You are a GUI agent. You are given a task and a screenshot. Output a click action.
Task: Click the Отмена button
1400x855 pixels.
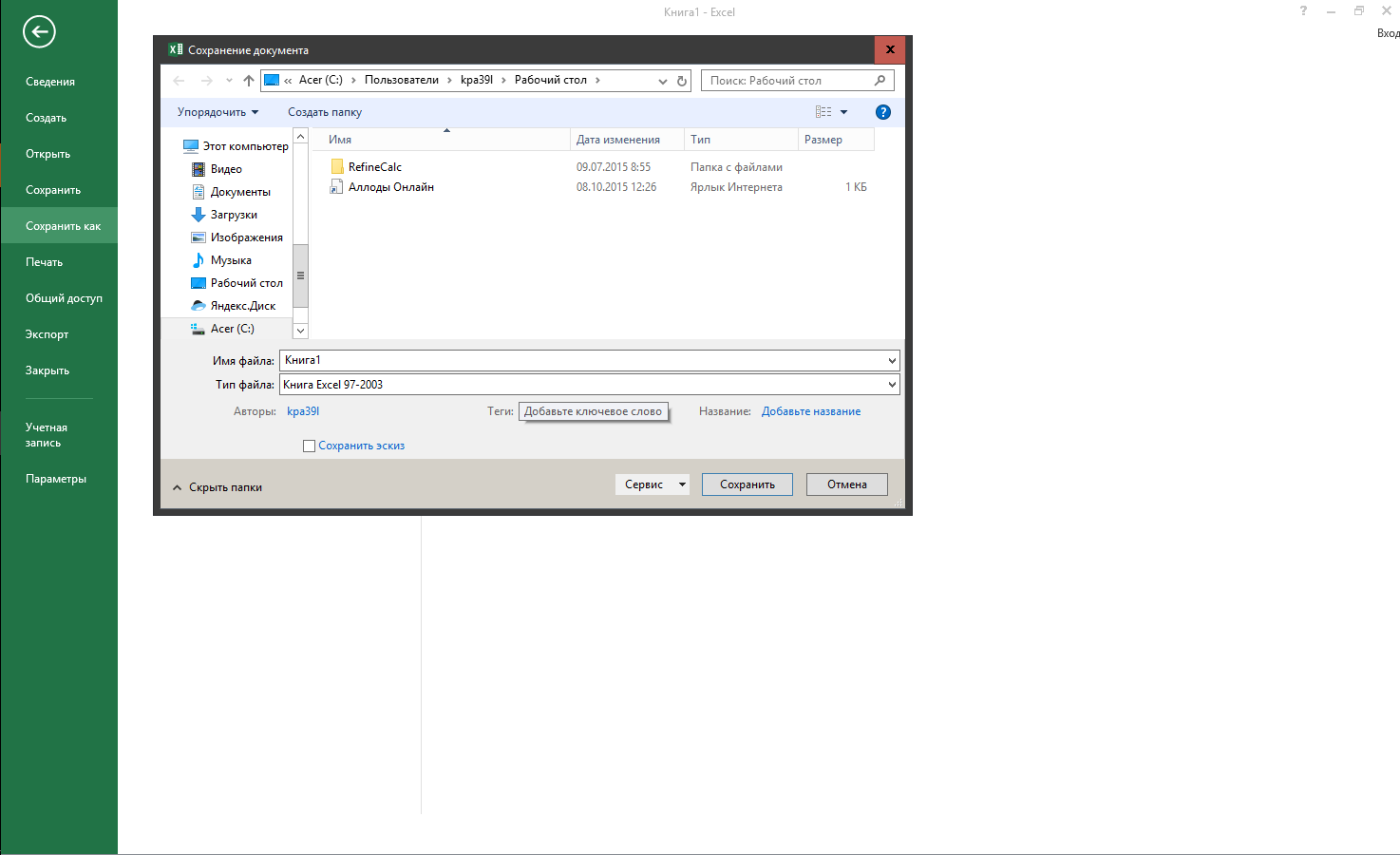pos(847,484)
